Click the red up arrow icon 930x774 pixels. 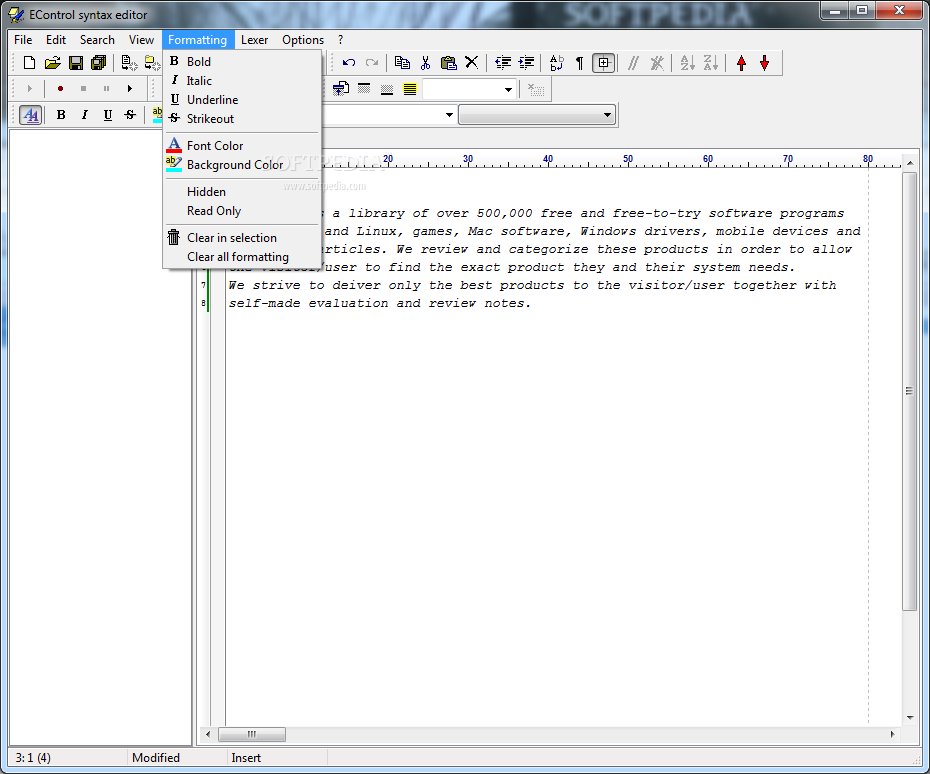741,62
